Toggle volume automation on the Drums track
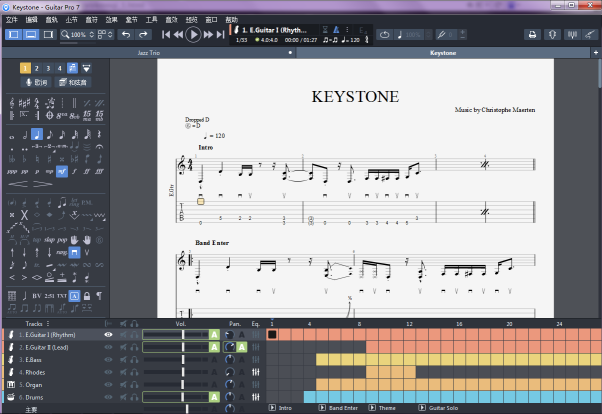 pyautogui.click(x=213, y=398)
